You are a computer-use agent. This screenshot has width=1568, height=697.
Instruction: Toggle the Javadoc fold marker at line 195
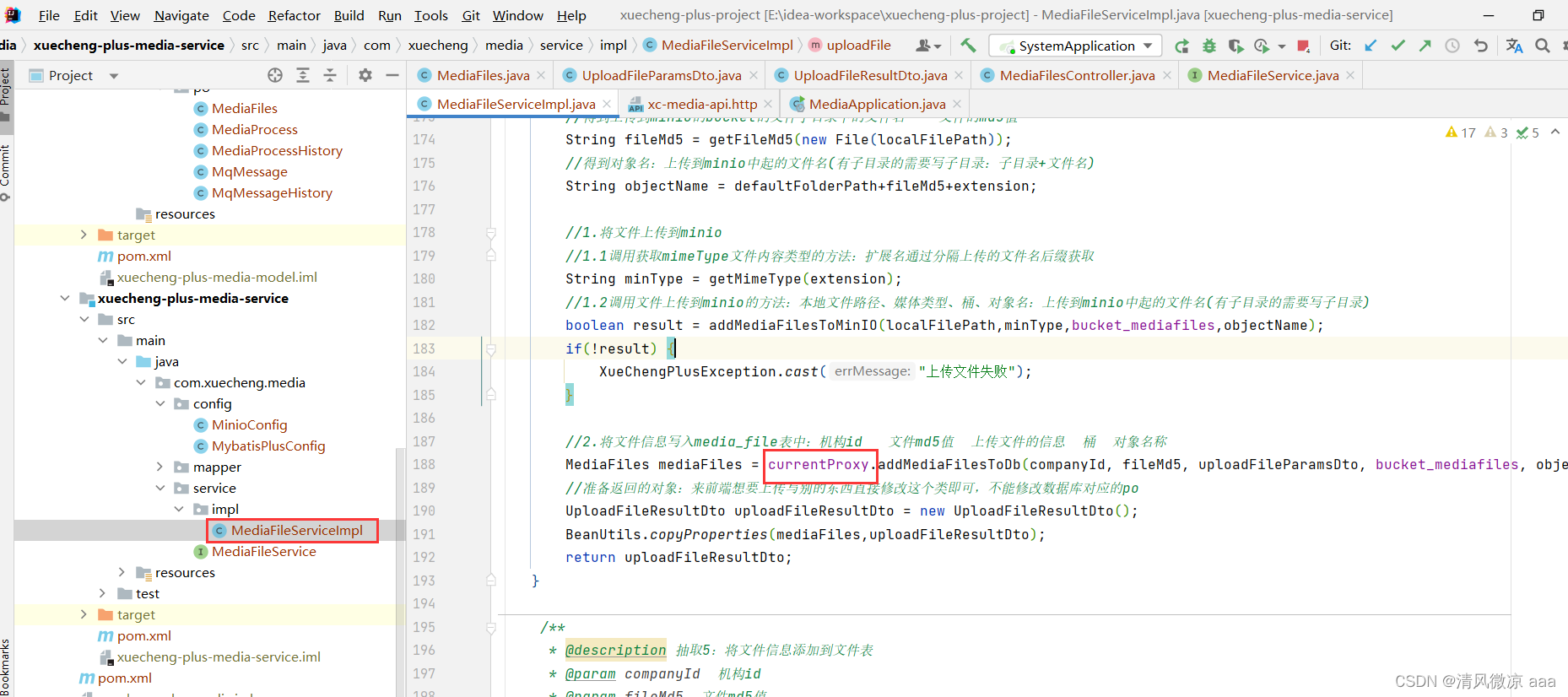(490, 627)
